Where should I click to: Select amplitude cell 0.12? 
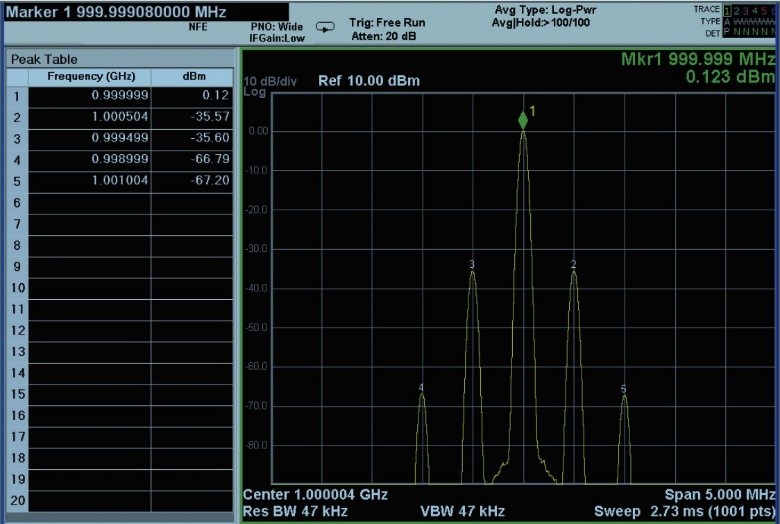pyautogui.click(x=192, y=96)
